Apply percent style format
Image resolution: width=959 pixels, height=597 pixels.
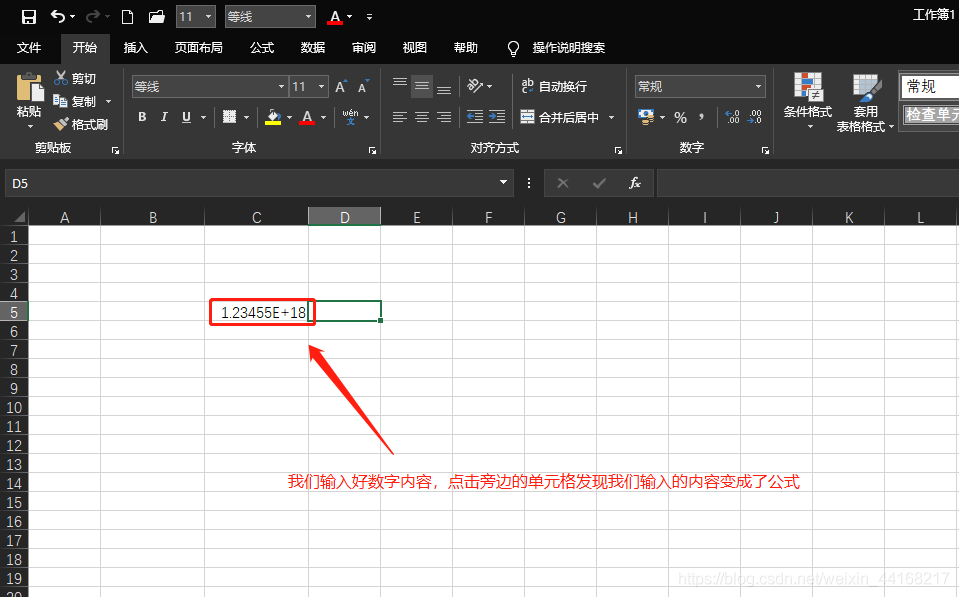coord(680,117)
